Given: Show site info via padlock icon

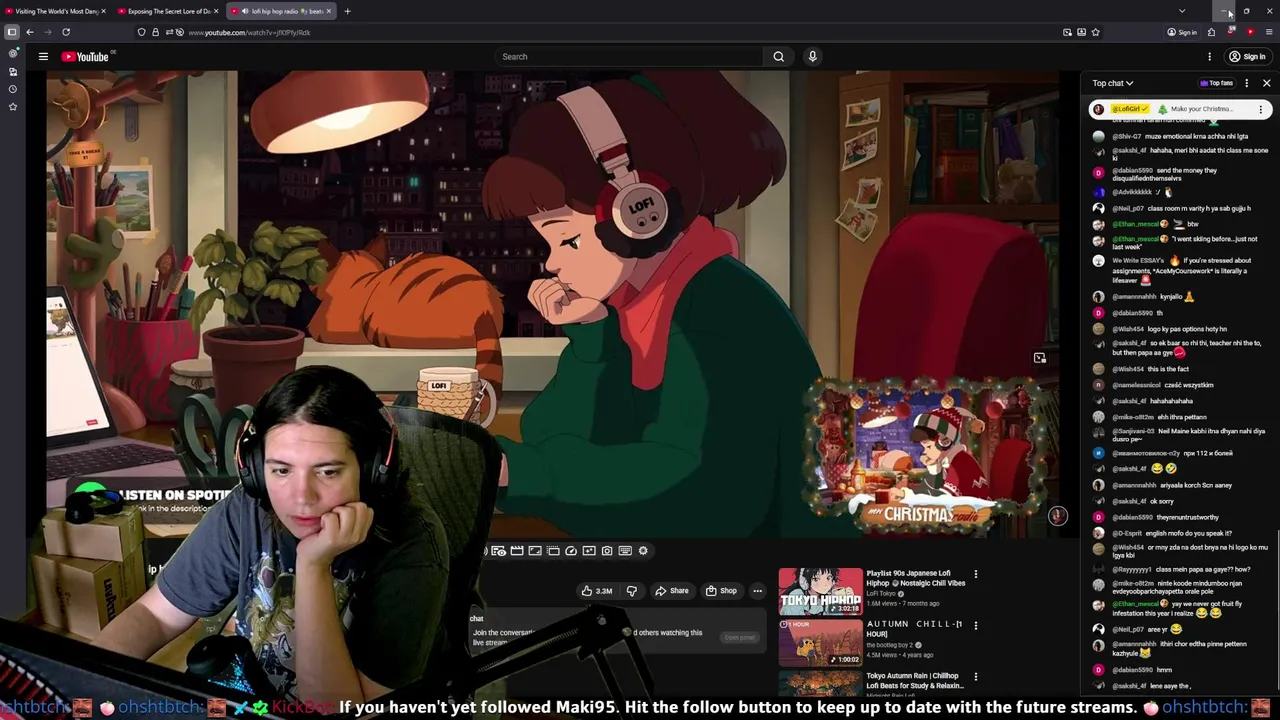Looking at the screenshot, I should pyautogui.click(x=155, y=32).
